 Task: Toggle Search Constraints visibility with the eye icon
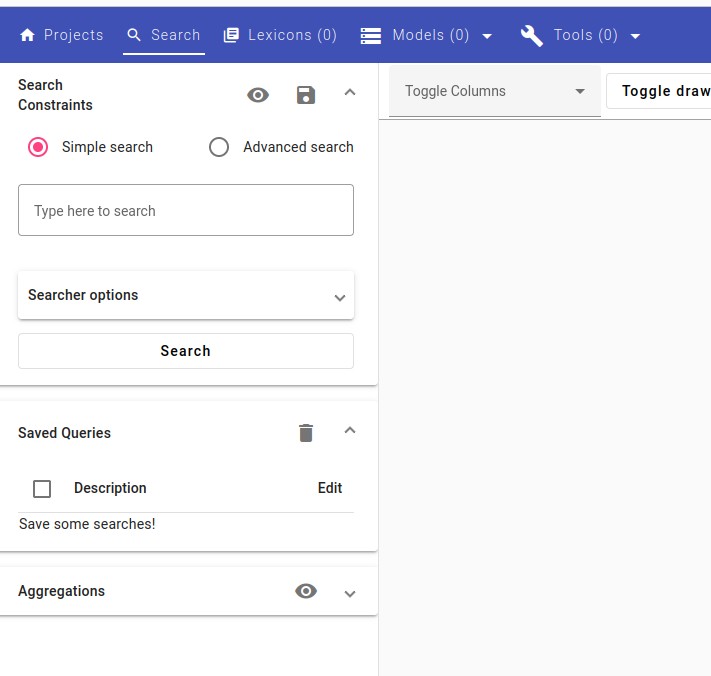click(x=258, y=95)
